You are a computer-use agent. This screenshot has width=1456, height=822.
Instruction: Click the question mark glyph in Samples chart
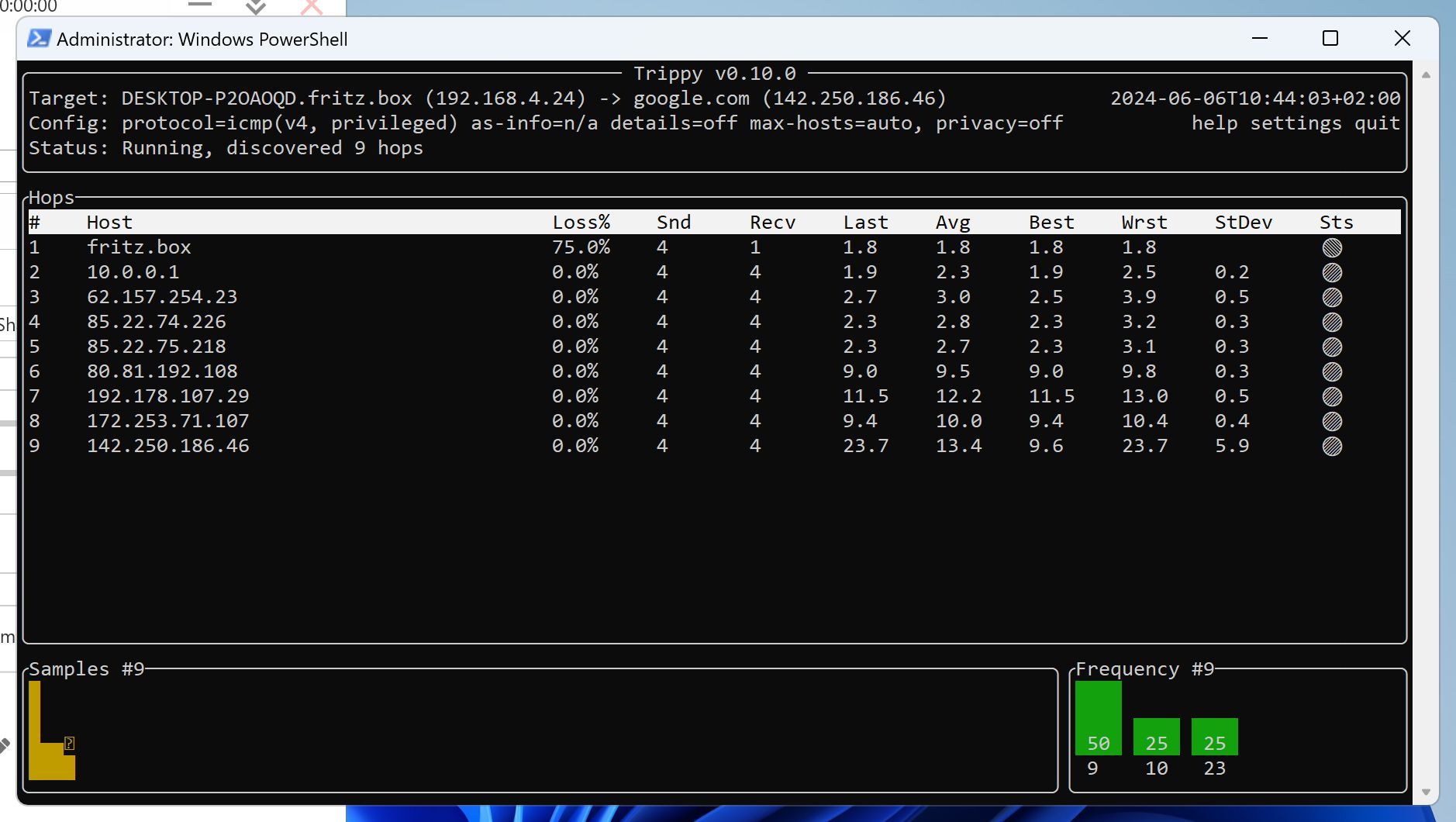pyautogui.click(x=69, y=744)
